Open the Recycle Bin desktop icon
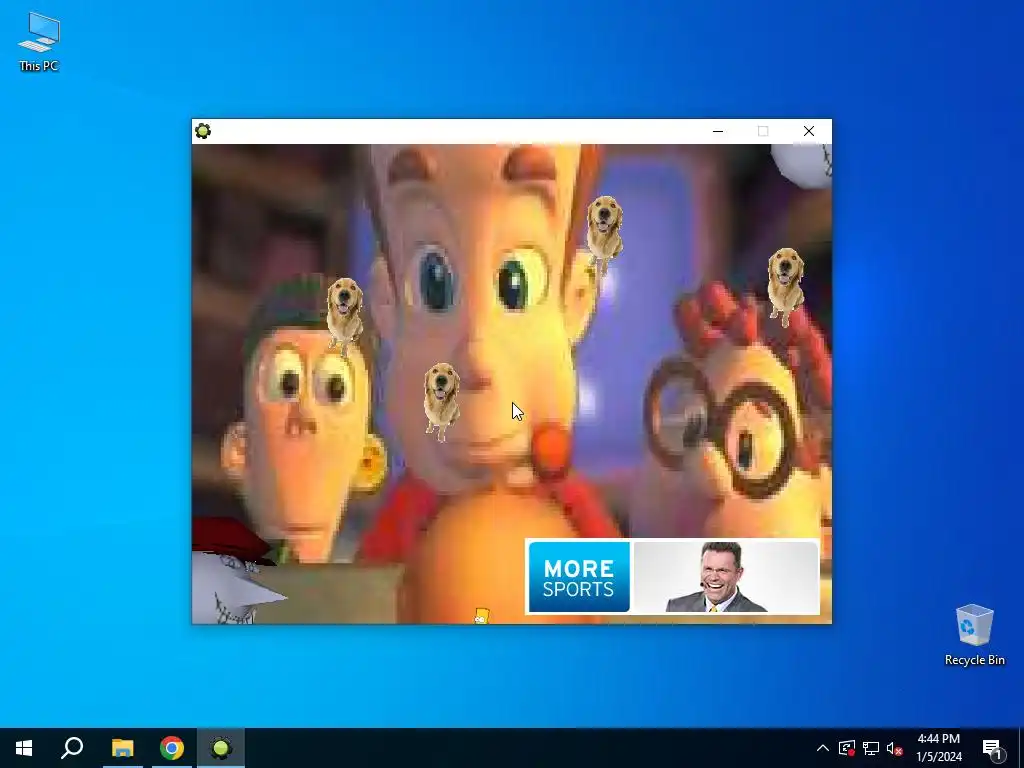 (x=974, y=634)
